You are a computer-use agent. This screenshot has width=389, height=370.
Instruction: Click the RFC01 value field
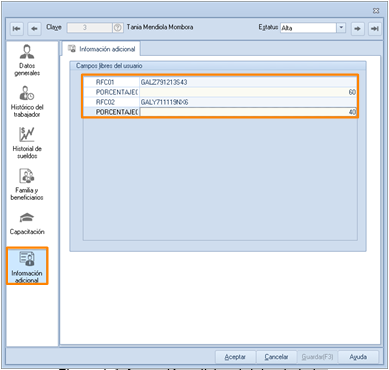(x=248, y=82)
